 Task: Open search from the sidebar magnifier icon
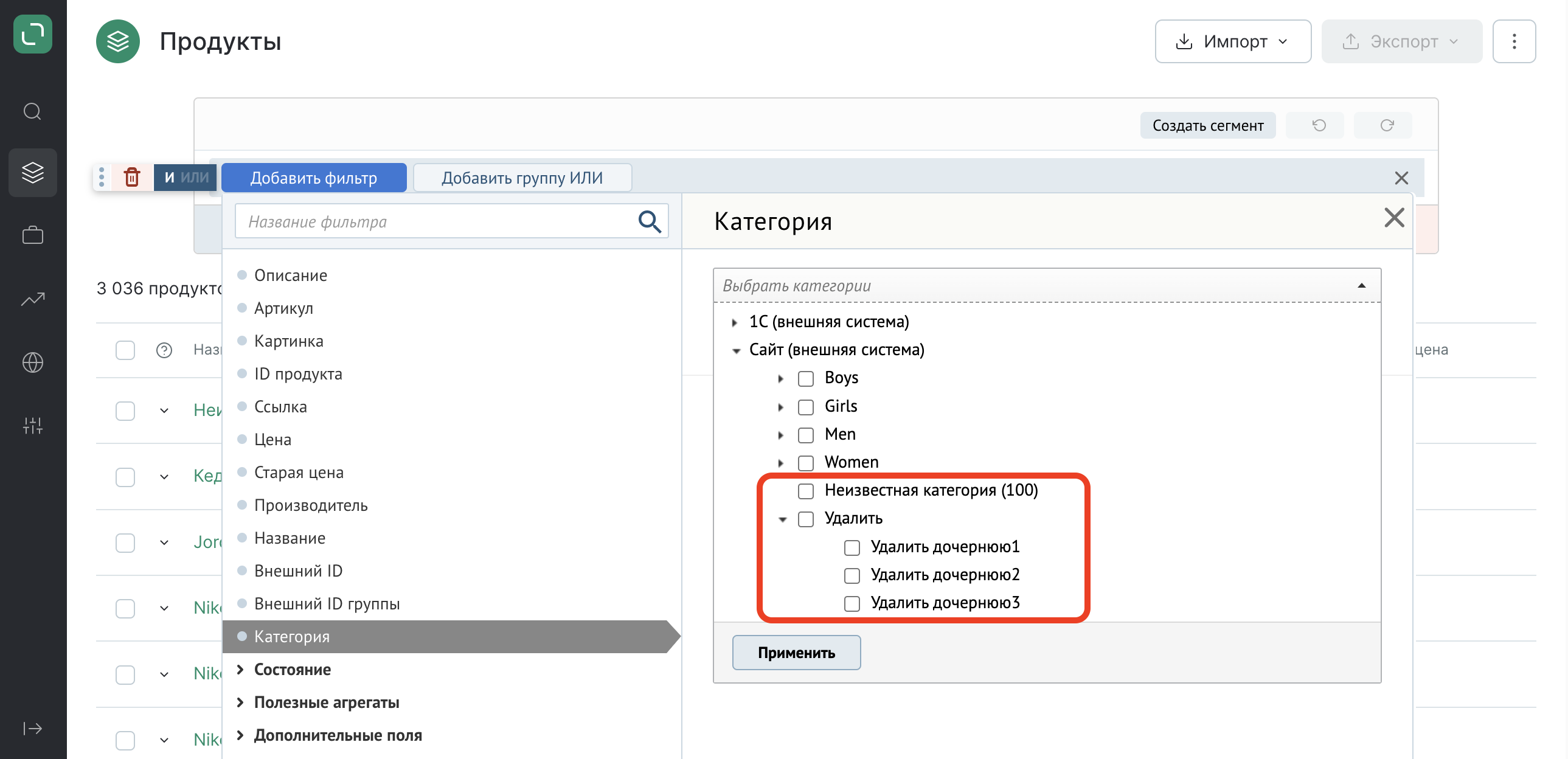[33, 112]
